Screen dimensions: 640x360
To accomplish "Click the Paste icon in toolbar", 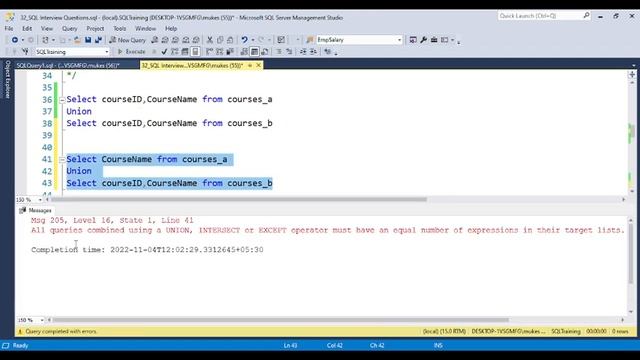I will (x=230, y=40).
